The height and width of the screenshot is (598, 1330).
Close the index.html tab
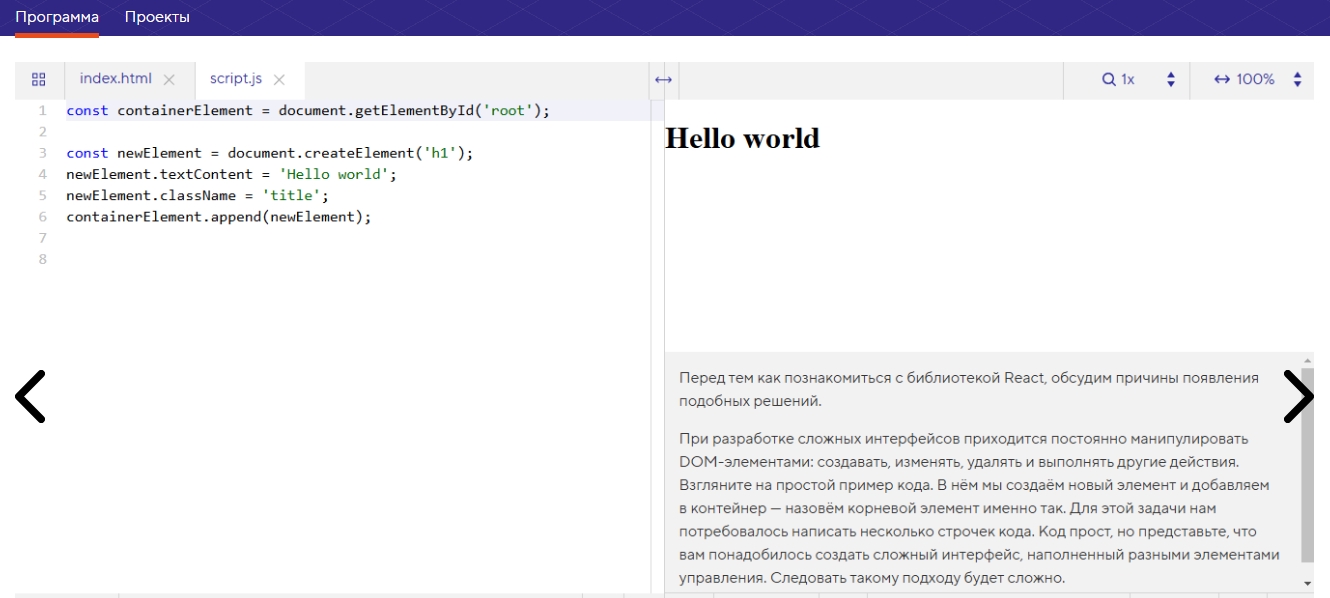coord(169,78)
